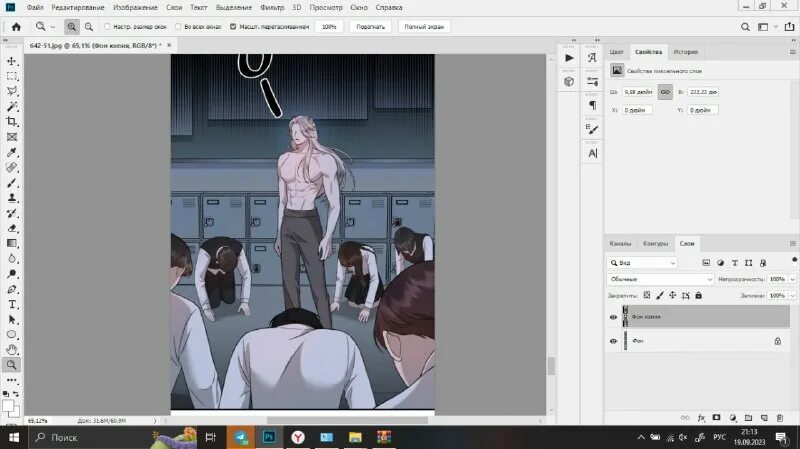Open the 'Файл' menu

pos(35,7)
